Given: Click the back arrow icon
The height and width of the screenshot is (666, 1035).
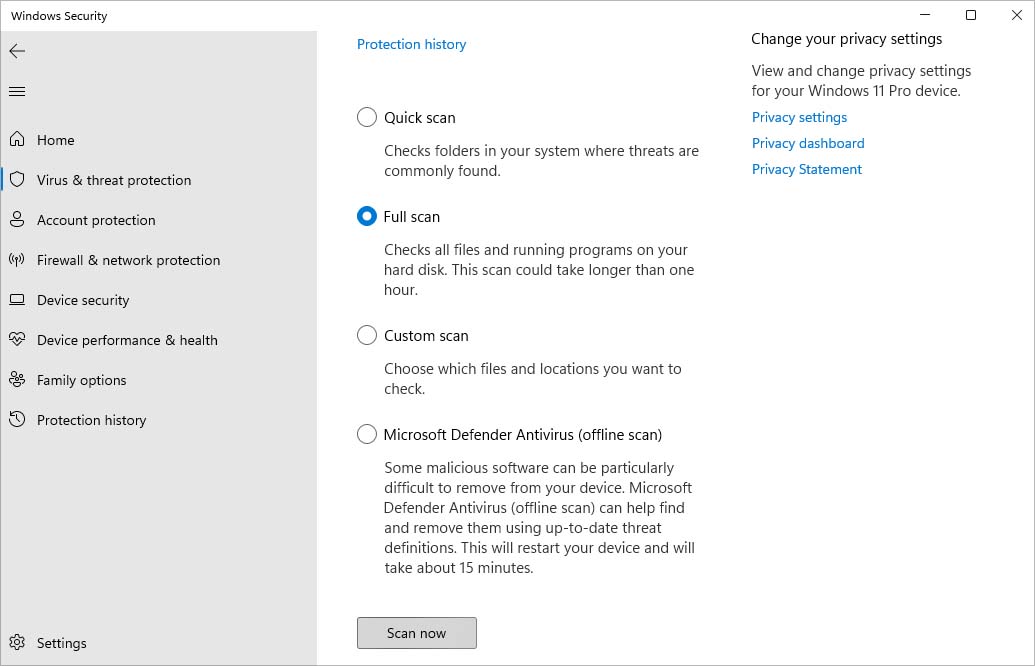Looking at the screenshot, I should [x=17, y=51].
